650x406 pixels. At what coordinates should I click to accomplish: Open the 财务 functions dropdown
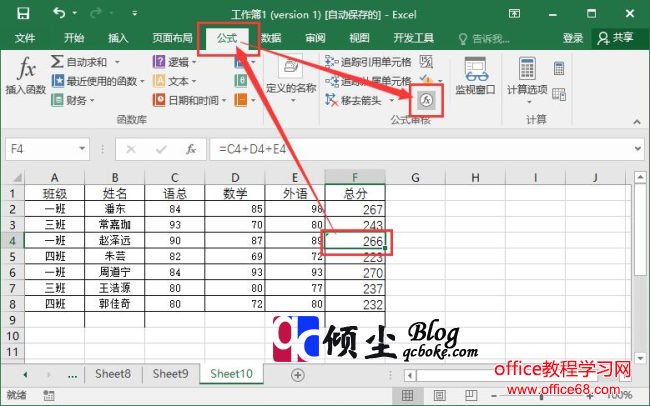pos(73,100)
